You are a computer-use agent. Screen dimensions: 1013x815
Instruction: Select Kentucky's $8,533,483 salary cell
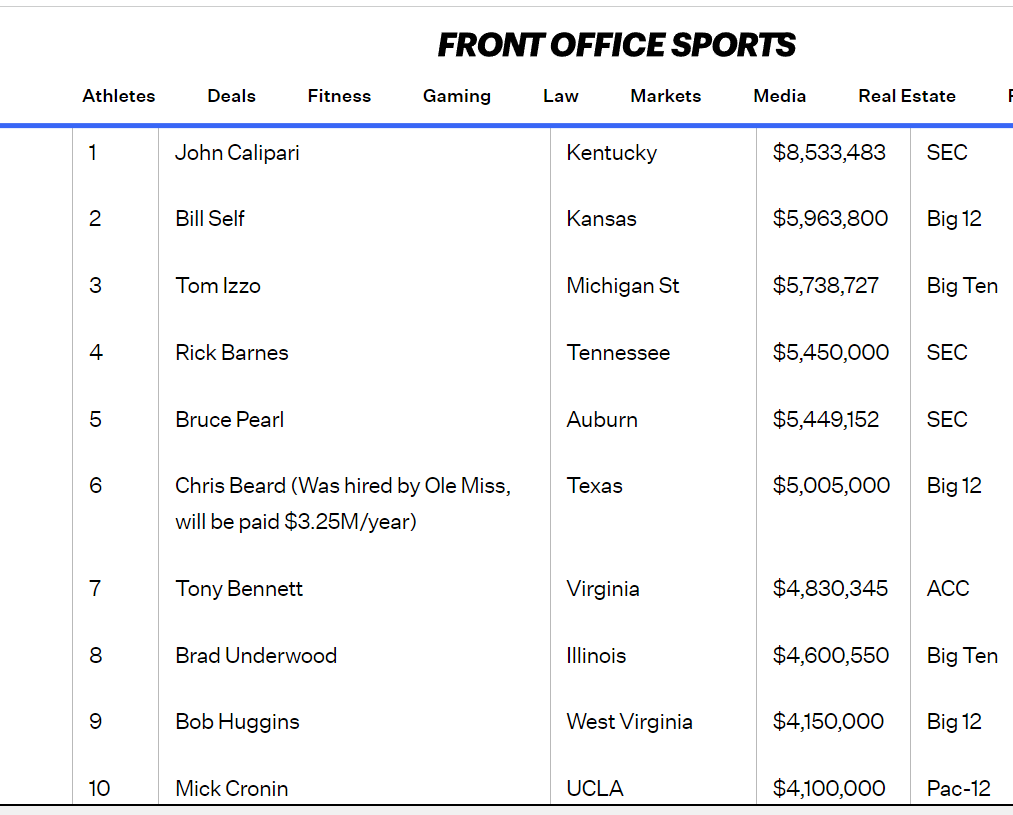pyautogui.click(x=829, y=152)
